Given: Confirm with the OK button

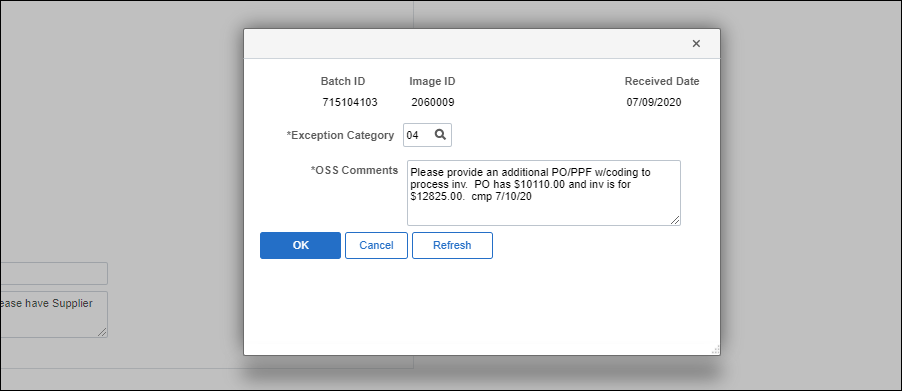Looking at the screenshot, I should (300, 246).
